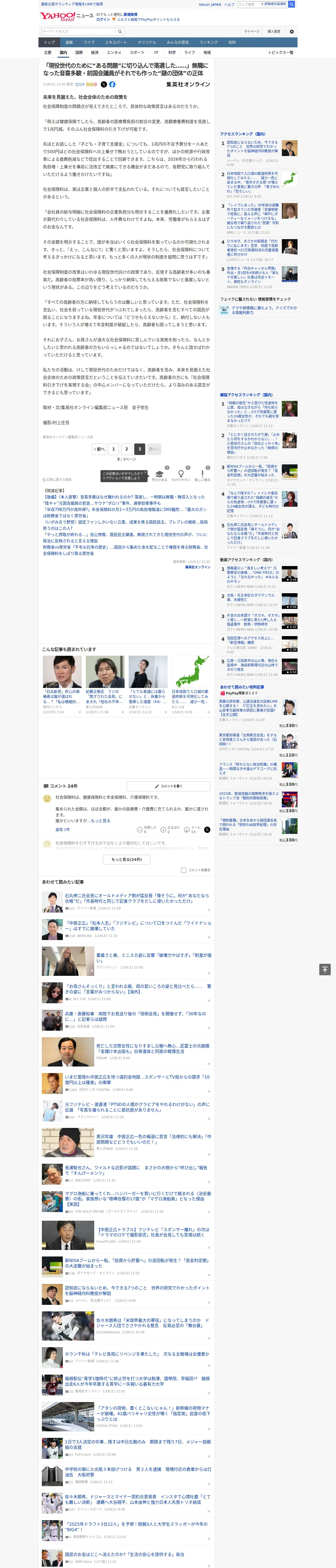
Task: Click the blue web search button
Action: pos(292,4)
